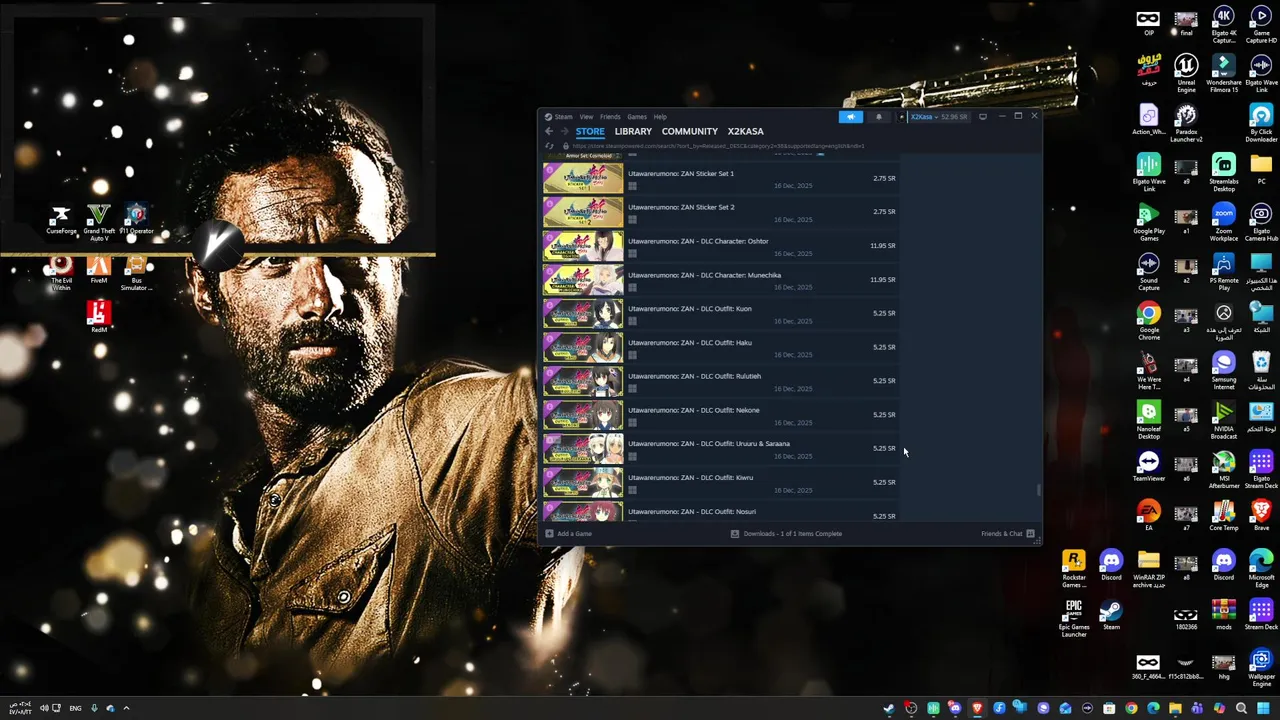
Task: Click the Steam search results scrollbar
Action: 1038,490
